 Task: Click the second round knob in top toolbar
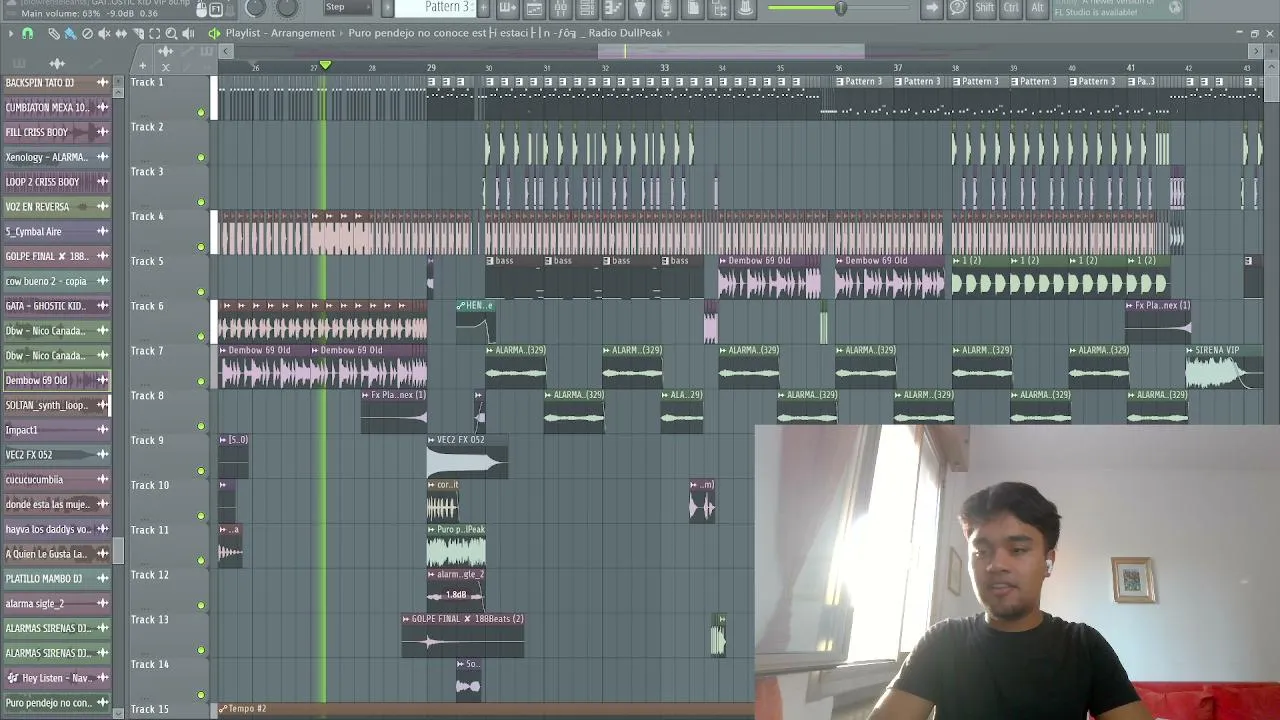pos(287,8)
